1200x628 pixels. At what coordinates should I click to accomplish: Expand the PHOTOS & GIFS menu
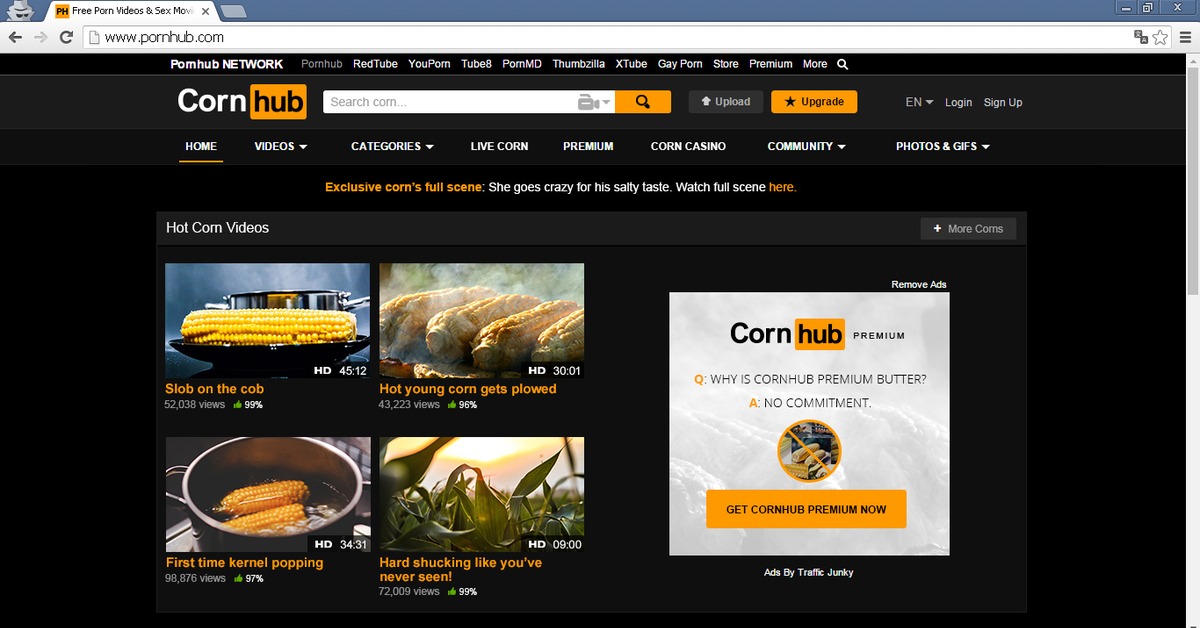coord(943,146)
